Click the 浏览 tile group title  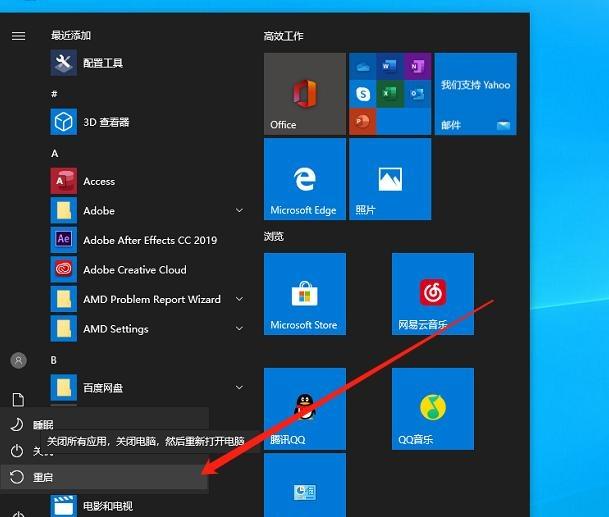coord(274,236)
